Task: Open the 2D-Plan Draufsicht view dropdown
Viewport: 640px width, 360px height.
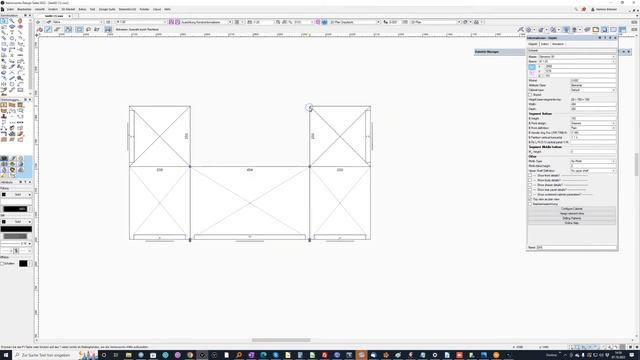Action: point(355,22)
